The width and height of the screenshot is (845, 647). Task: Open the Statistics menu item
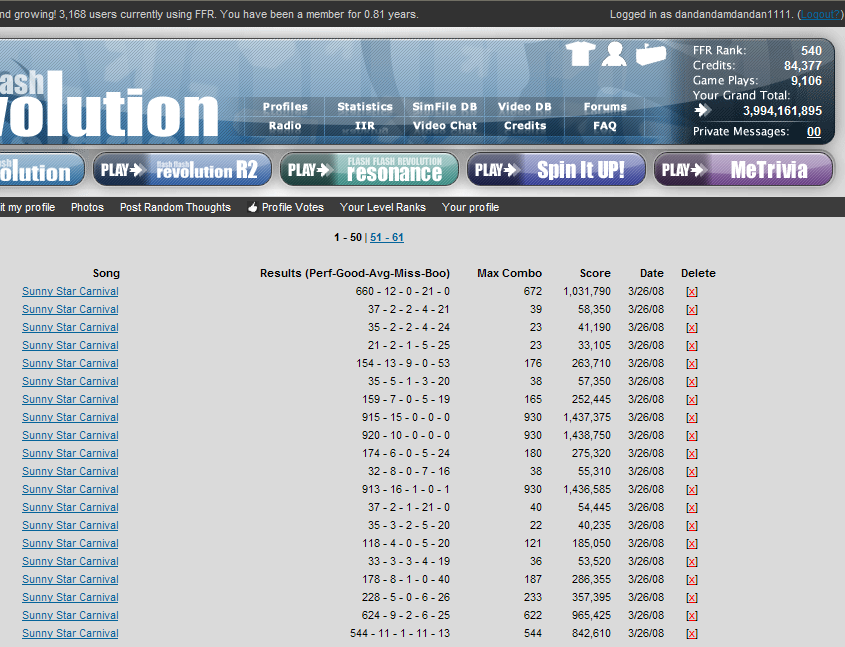point(365,107)
